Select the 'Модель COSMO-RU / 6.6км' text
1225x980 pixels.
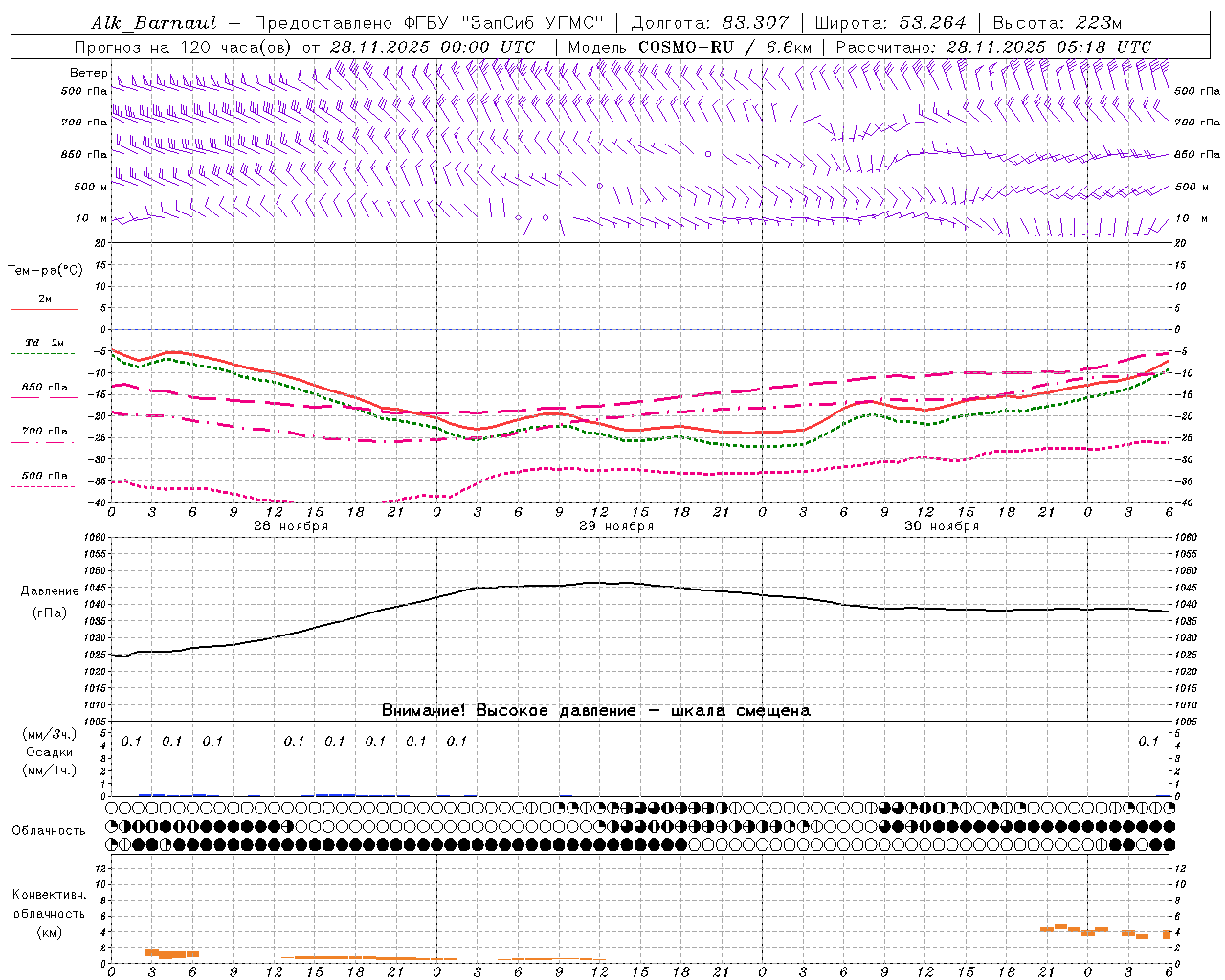coord(689,47)
